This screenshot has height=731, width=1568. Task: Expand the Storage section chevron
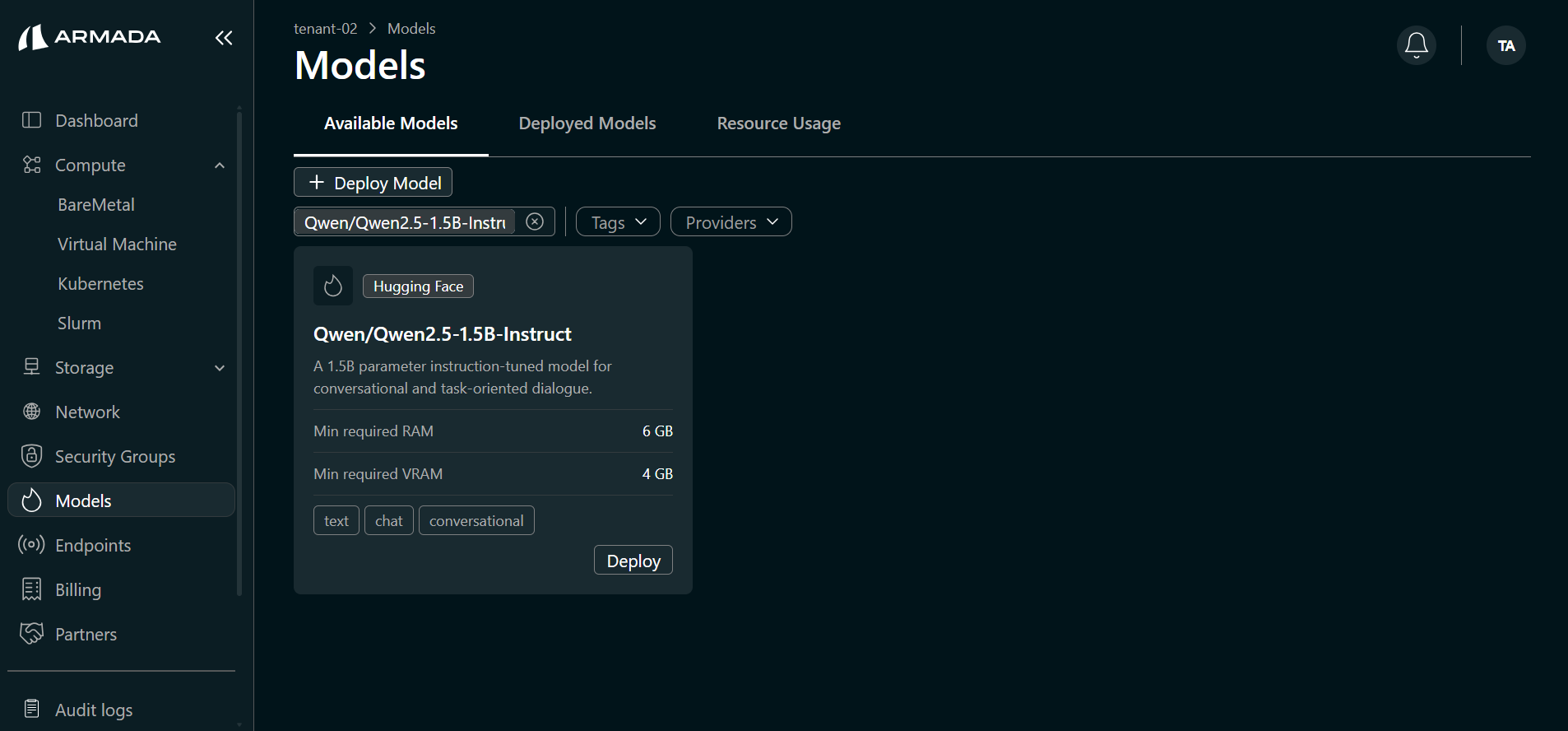point(220,368)
